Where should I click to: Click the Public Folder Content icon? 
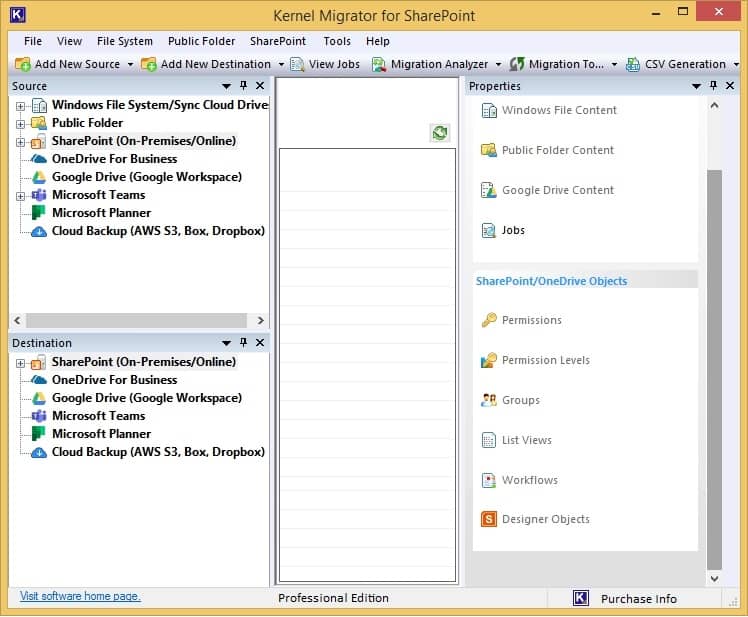[488, 150]
